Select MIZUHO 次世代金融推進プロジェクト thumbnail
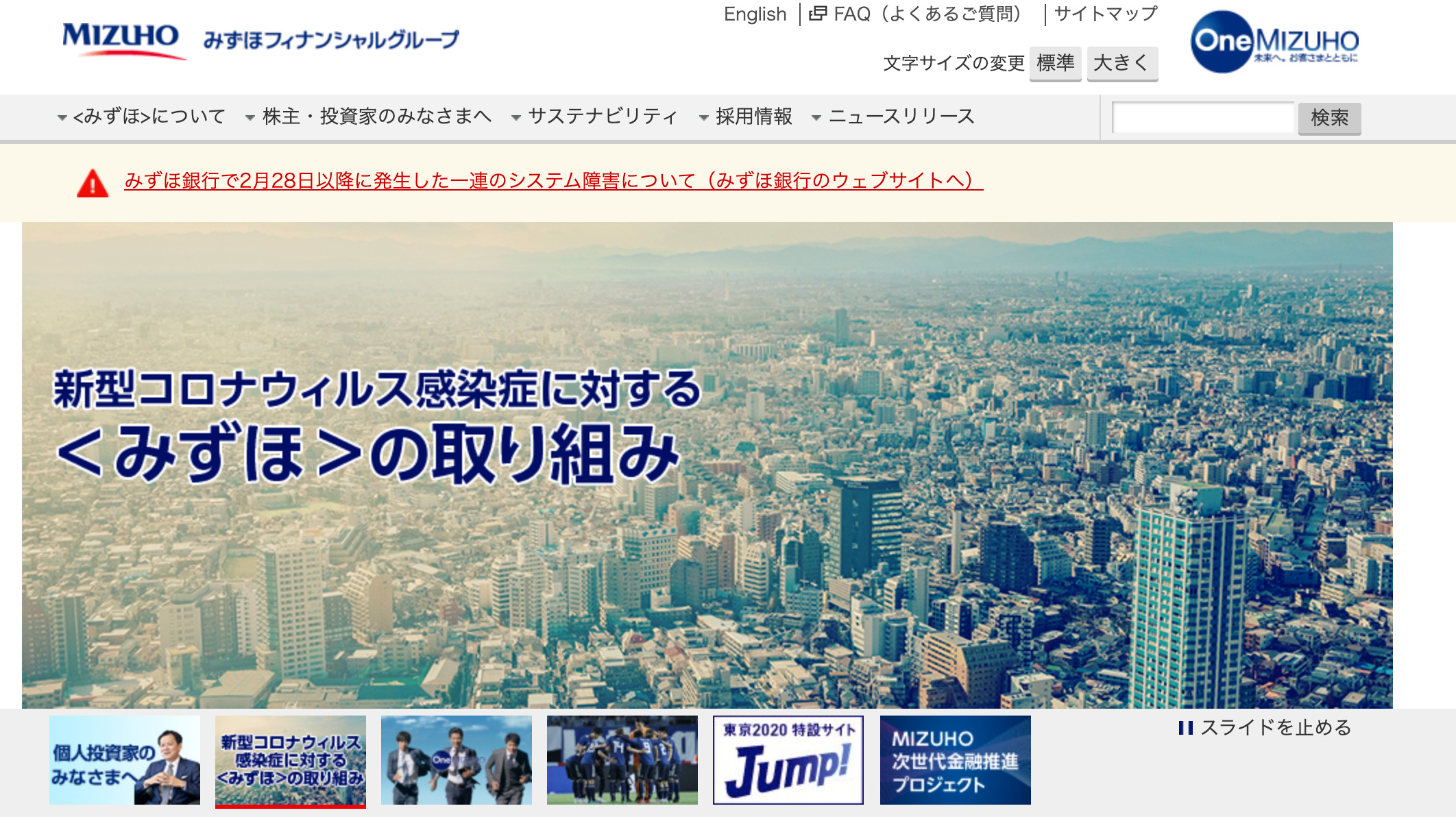The width and height of the screenshot is (1456, 817). pos(956,760)
